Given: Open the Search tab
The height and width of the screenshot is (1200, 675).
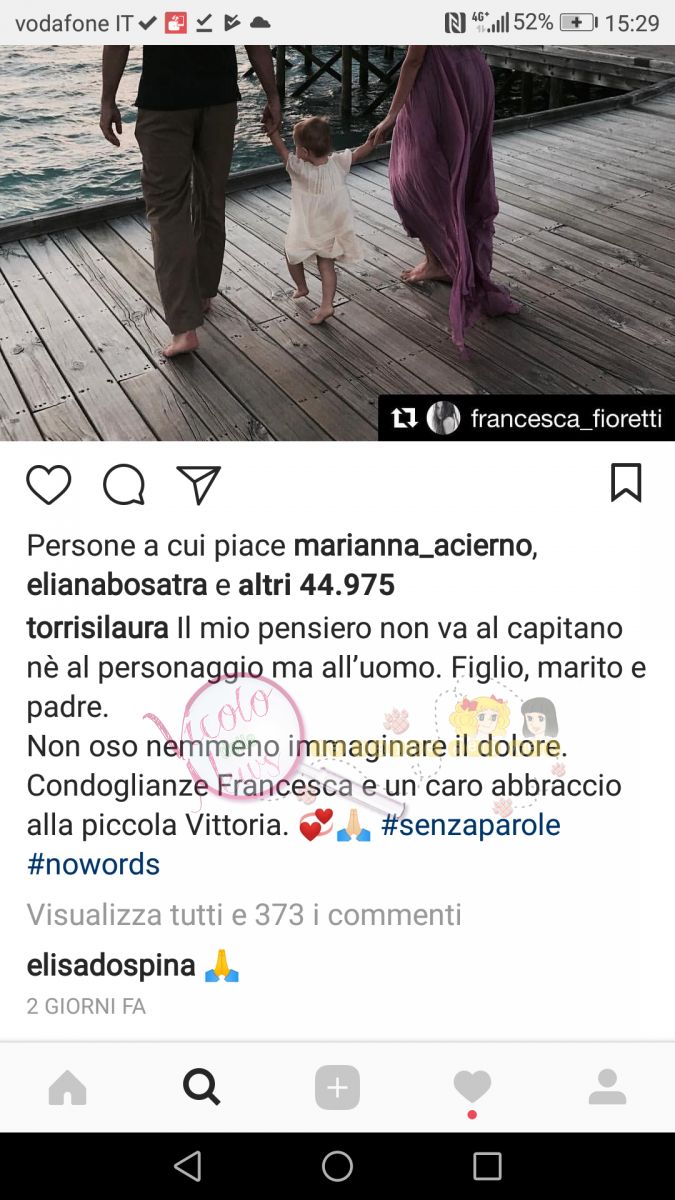Looking at the screenshot, I should (202, 1086).
